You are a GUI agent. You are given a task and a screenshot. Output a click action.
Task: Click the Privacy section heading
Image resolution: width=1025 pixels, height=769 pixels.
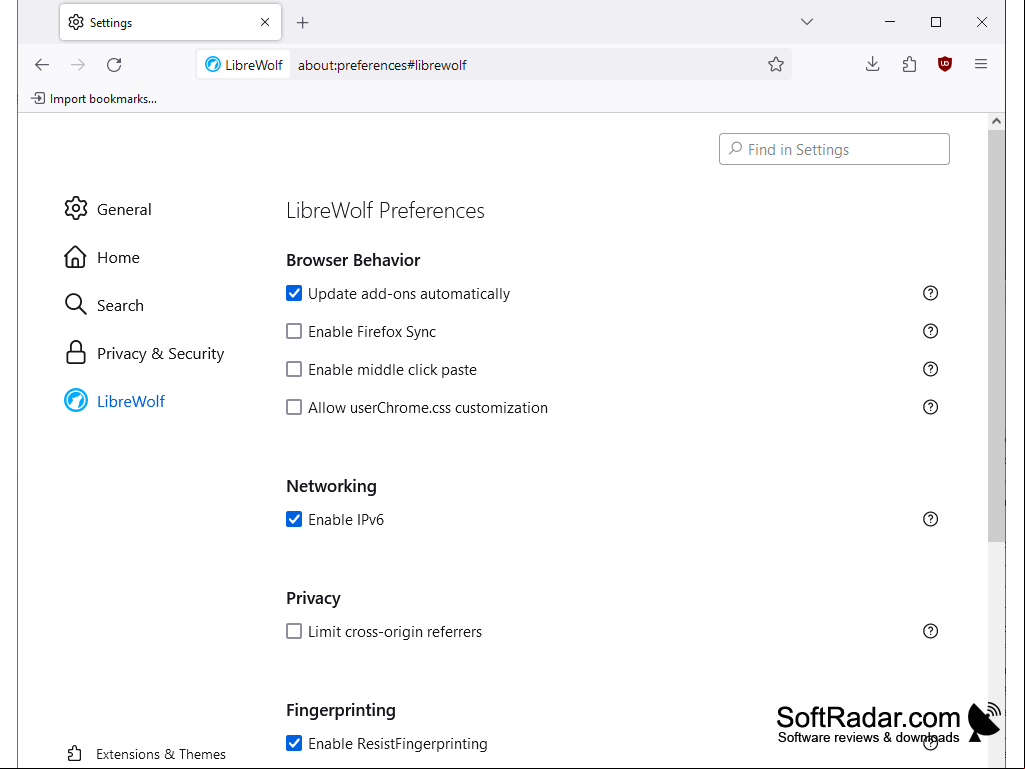click(x=313, y=598)
